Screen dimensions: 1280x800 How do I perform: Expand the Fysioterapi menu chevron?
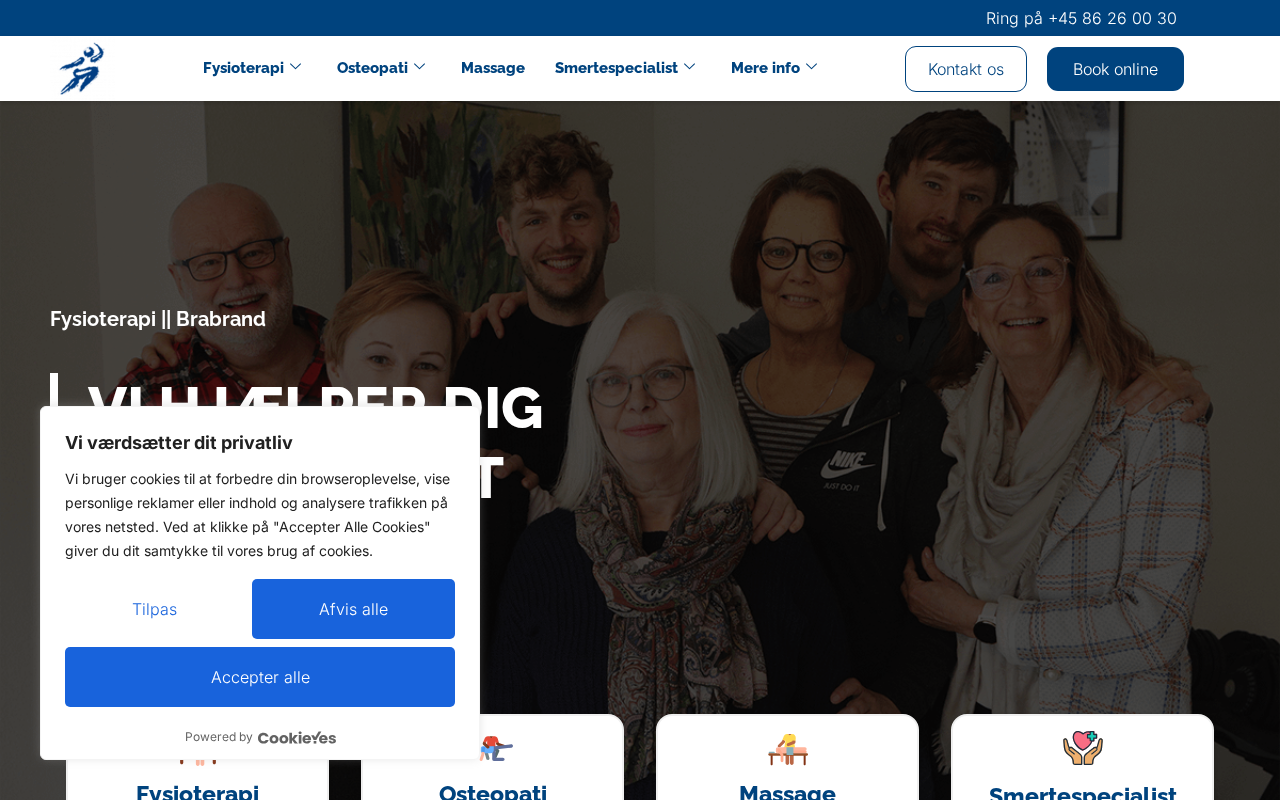(295, 67)
